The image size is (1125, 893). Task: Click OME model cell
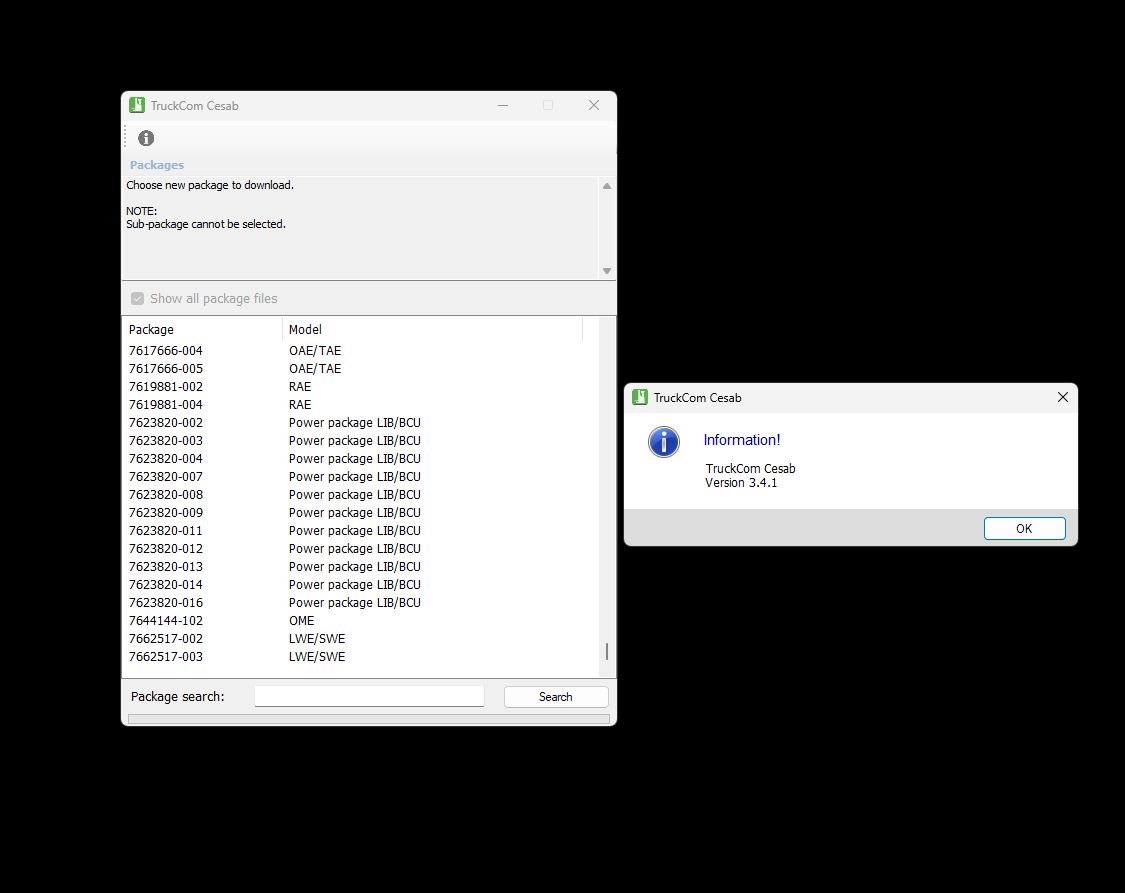(301, 620)
